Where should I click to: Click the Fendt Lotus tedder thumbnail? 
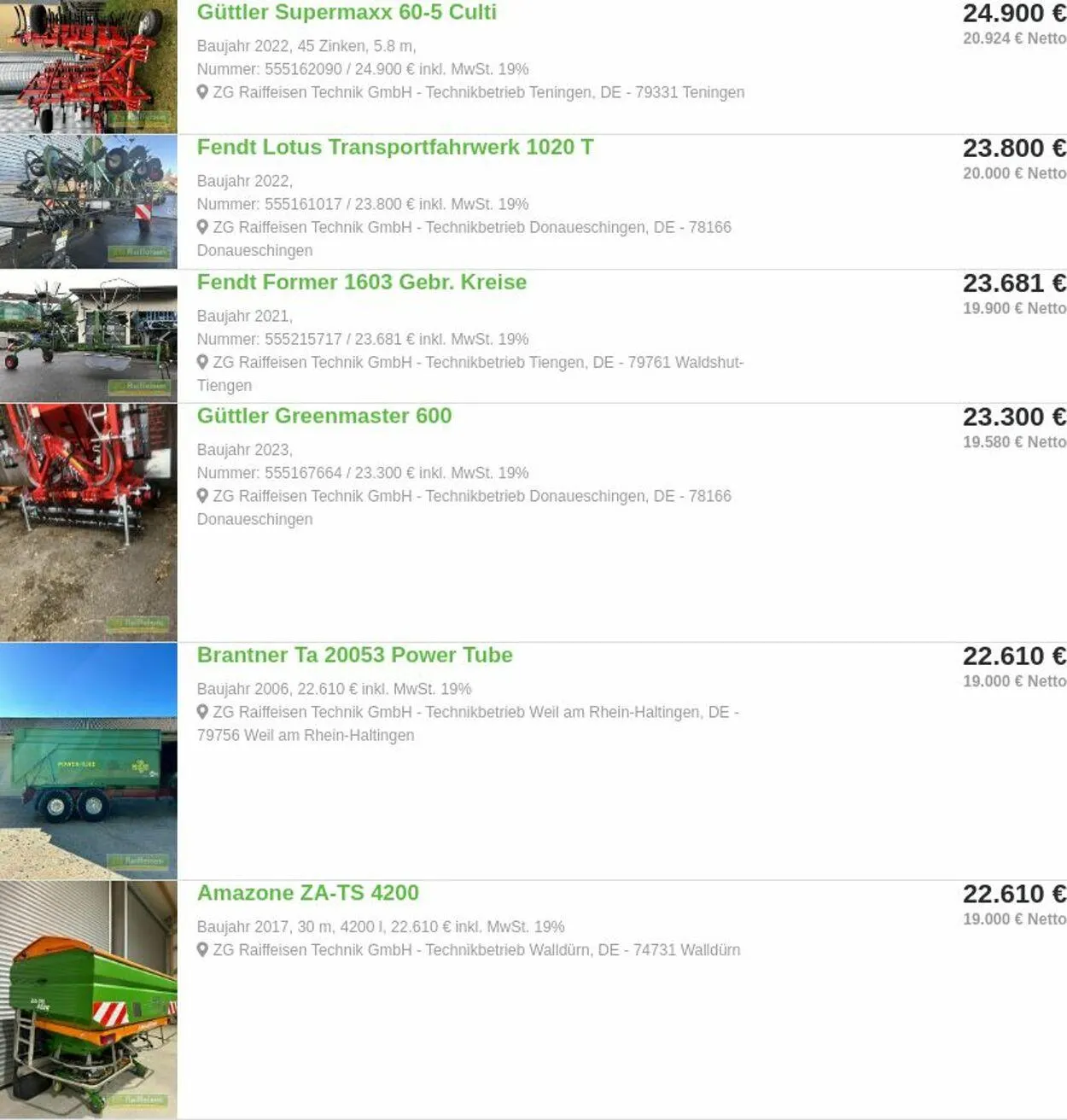pos(89,202)
